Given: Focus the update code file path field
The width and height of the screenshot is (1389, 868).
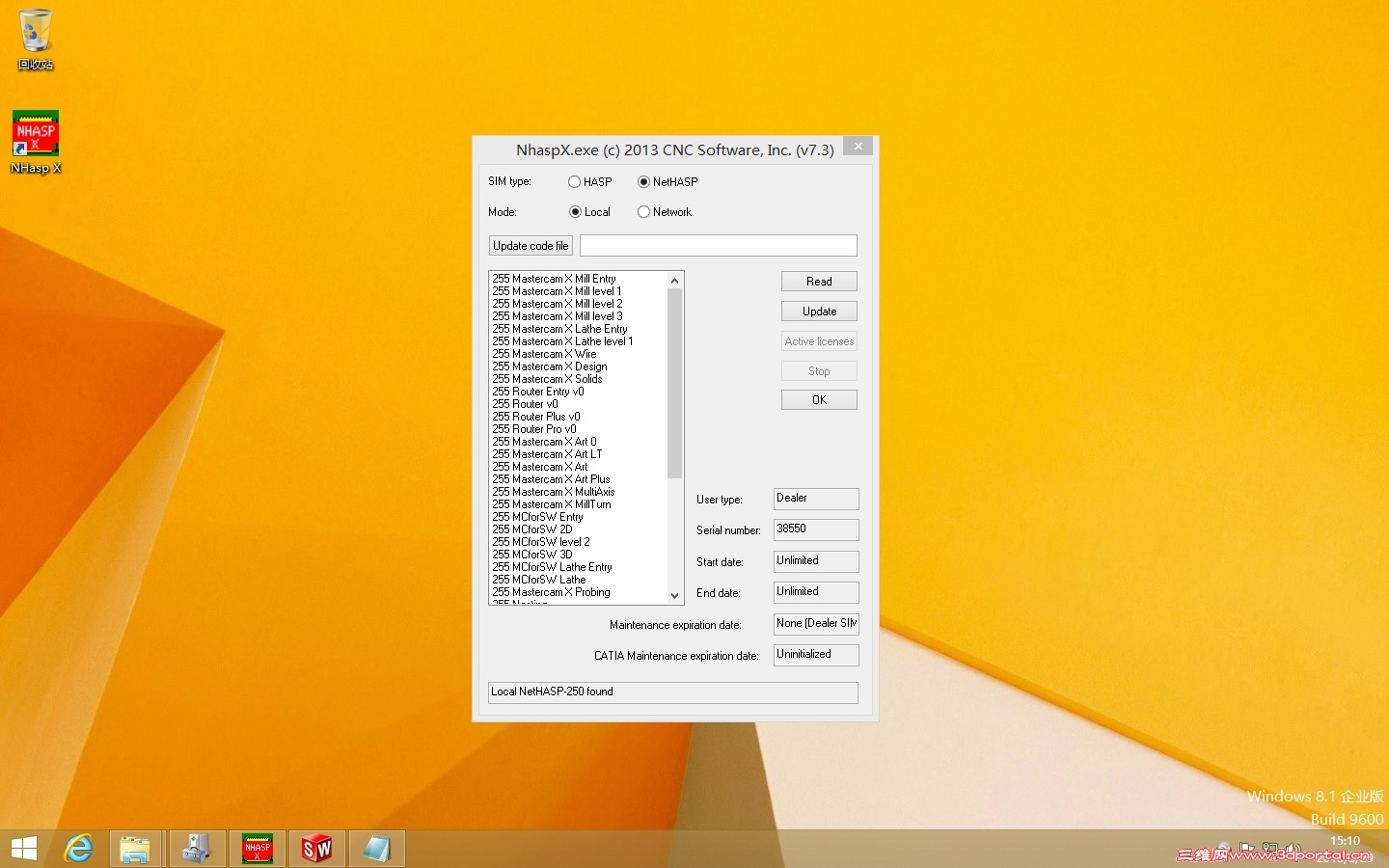Looking at the screenshot, I should click(x=719, y=246).
